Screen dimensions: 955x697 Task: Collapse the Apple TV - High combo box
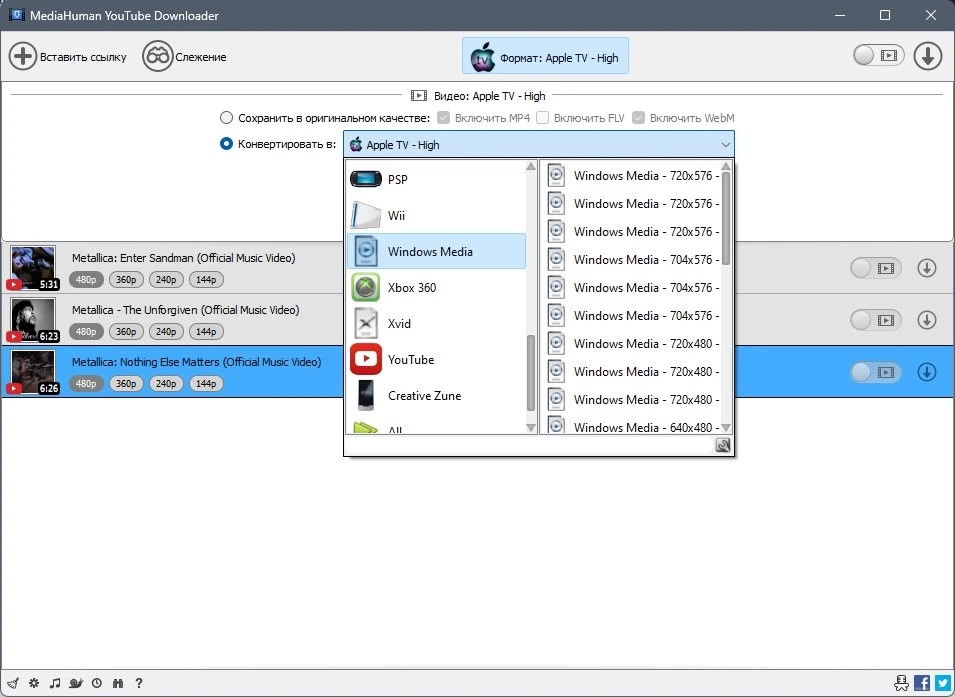coord(538,144)
